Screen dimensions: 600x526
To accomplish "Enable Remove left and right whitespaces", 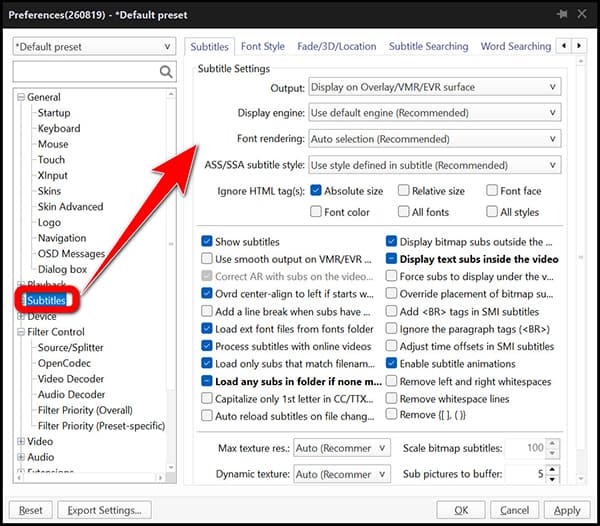I will point(391,381).
